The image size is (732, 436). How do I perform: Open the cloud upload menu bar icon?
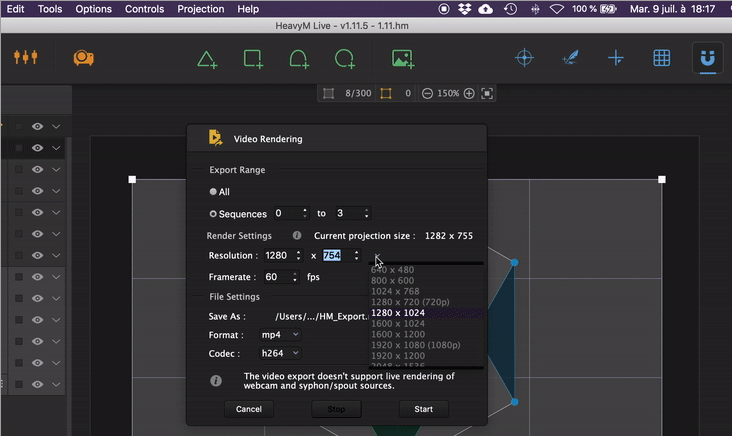(x=486, y=9)
